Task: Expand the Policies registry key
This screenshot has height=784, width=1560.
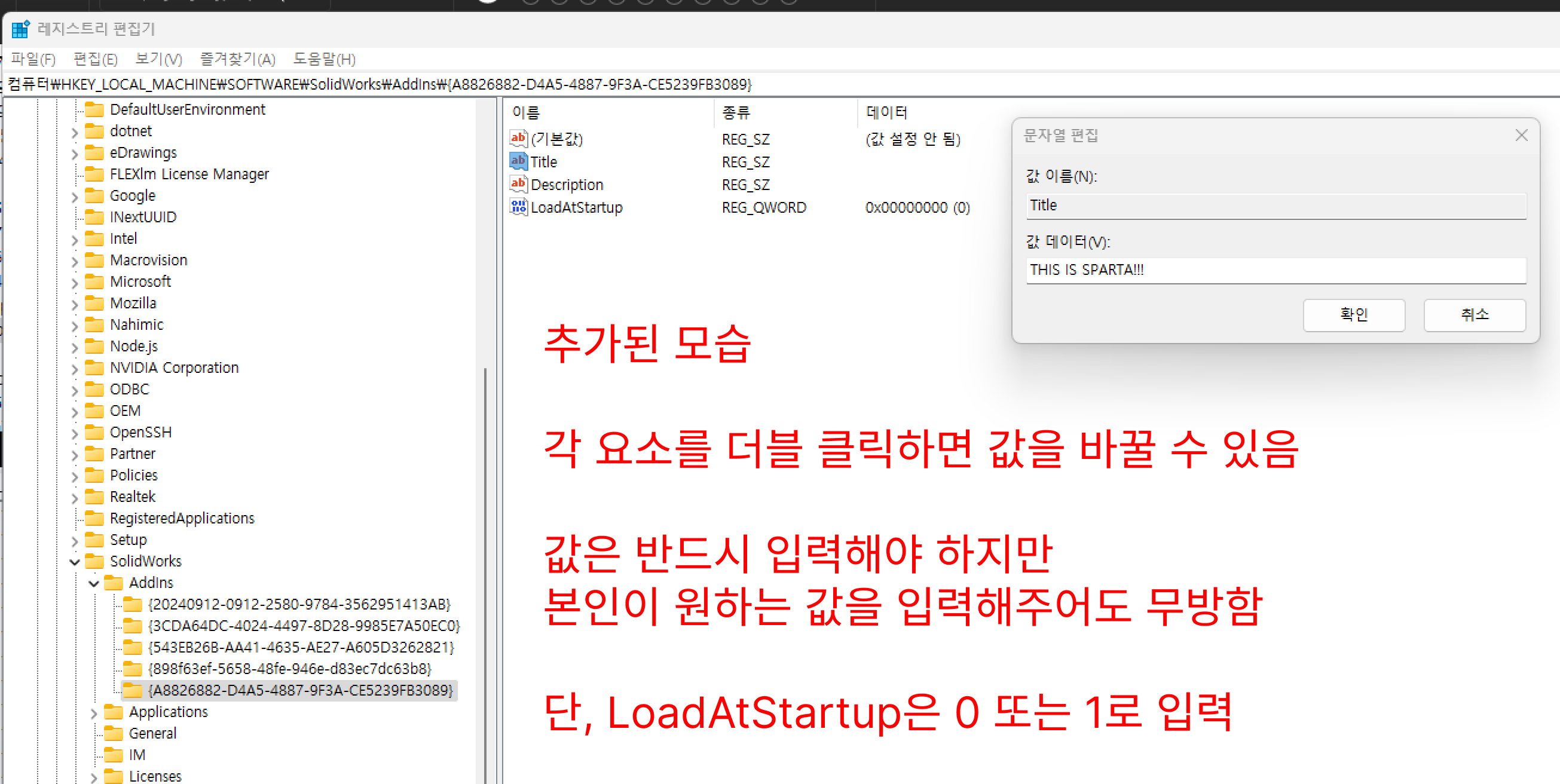Action: point(75,476)
